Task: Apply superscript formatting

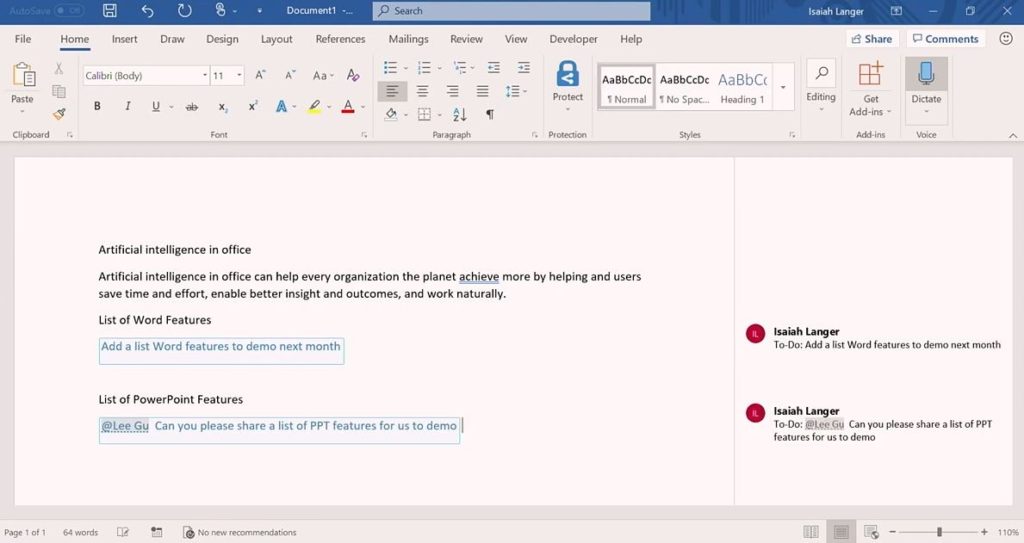Action: [x=253, y=107]
